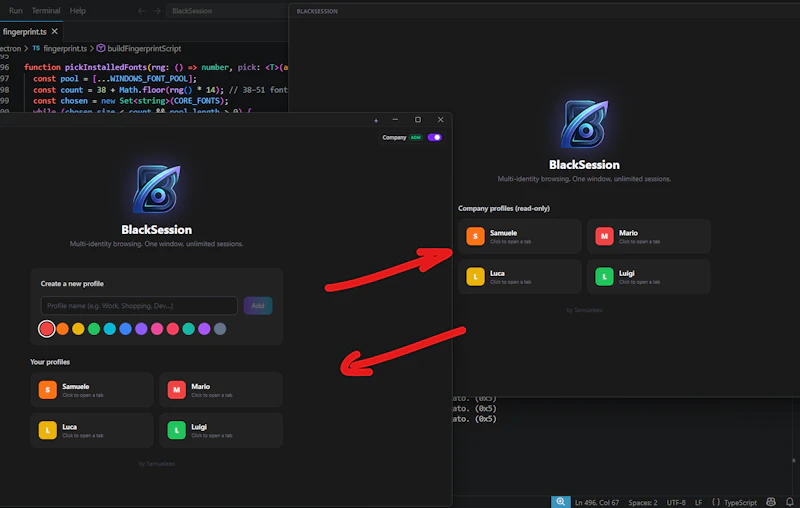Click the Add profile button
Viewport: 800px width, 508px height.
pyautogui.click(x=258, y=306)
